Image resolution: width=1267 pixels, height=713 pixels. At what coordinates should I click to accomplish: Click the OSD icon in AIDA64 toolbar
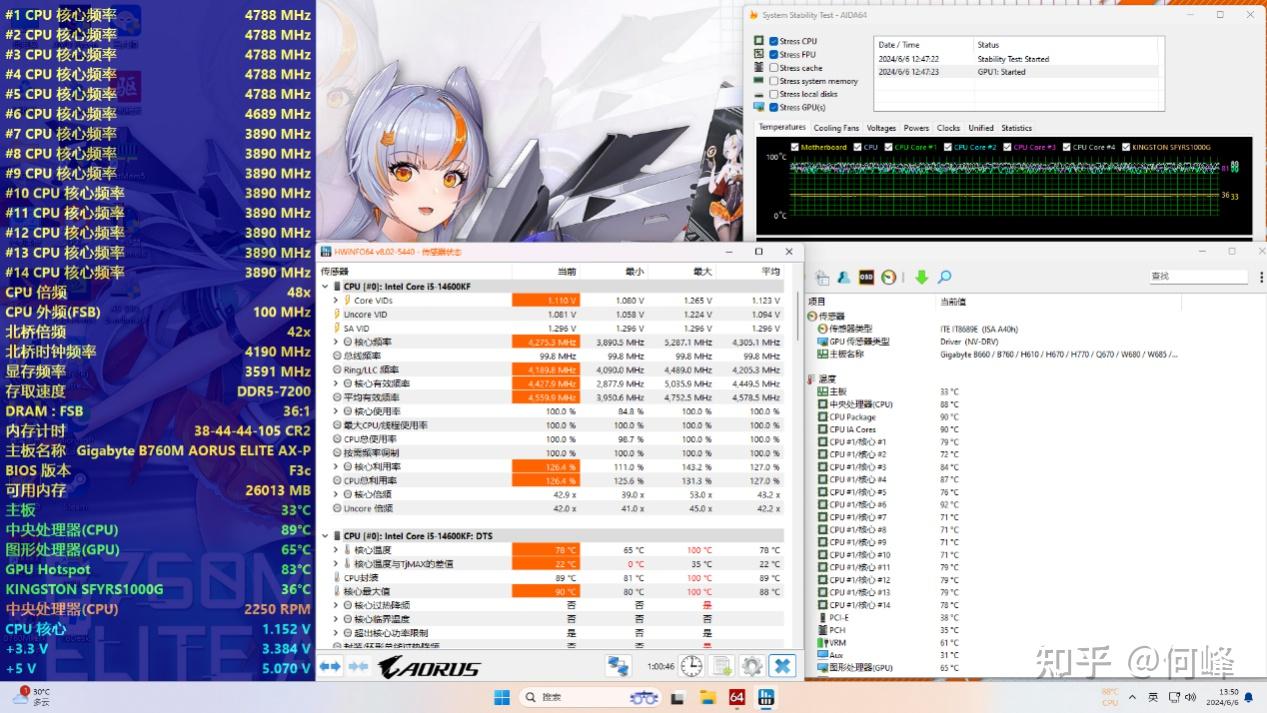(866, 277)
